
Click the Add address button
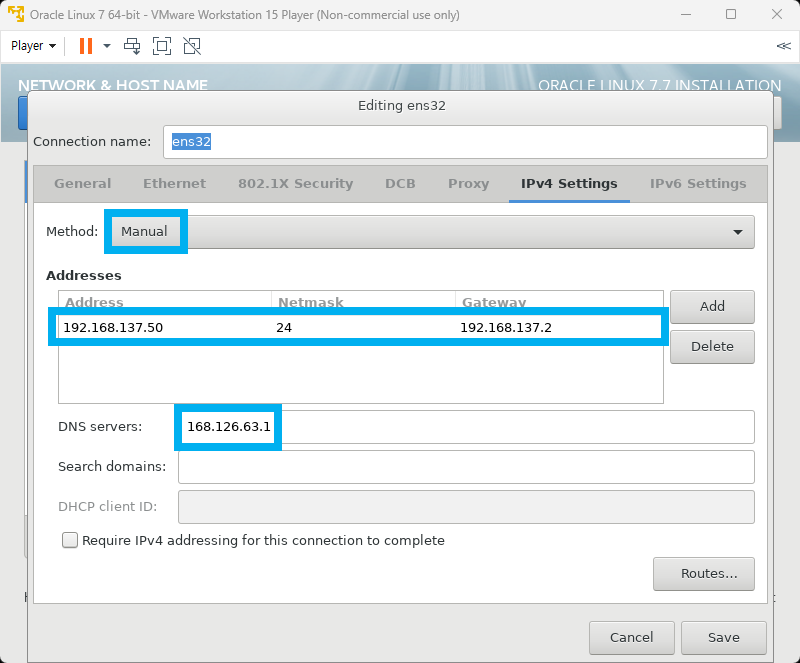712,307
